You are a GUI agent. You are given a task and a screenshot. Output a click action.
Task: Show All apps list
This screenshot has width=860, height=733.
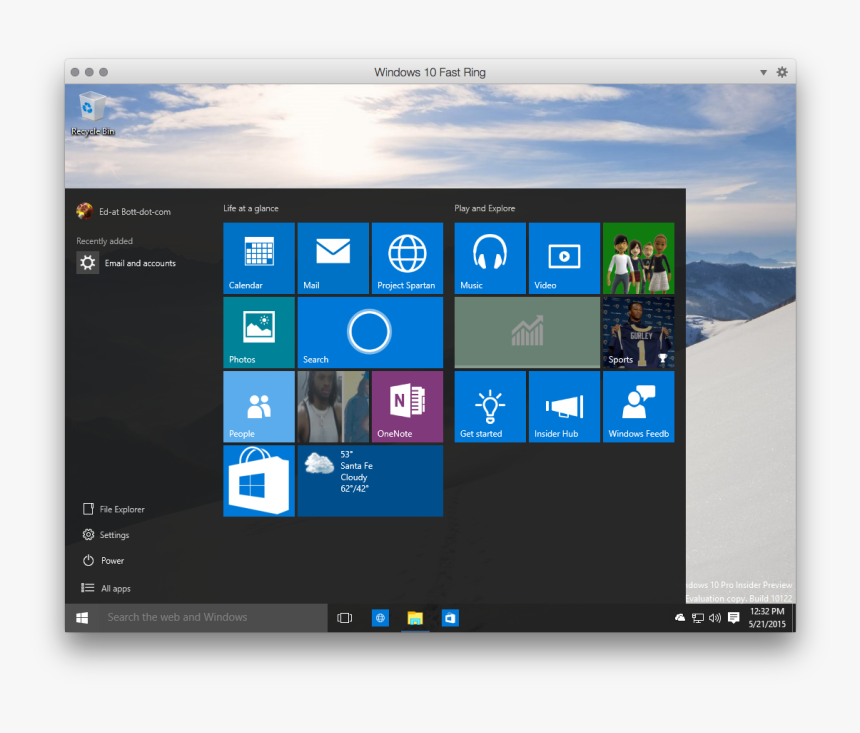click(106, 588)
